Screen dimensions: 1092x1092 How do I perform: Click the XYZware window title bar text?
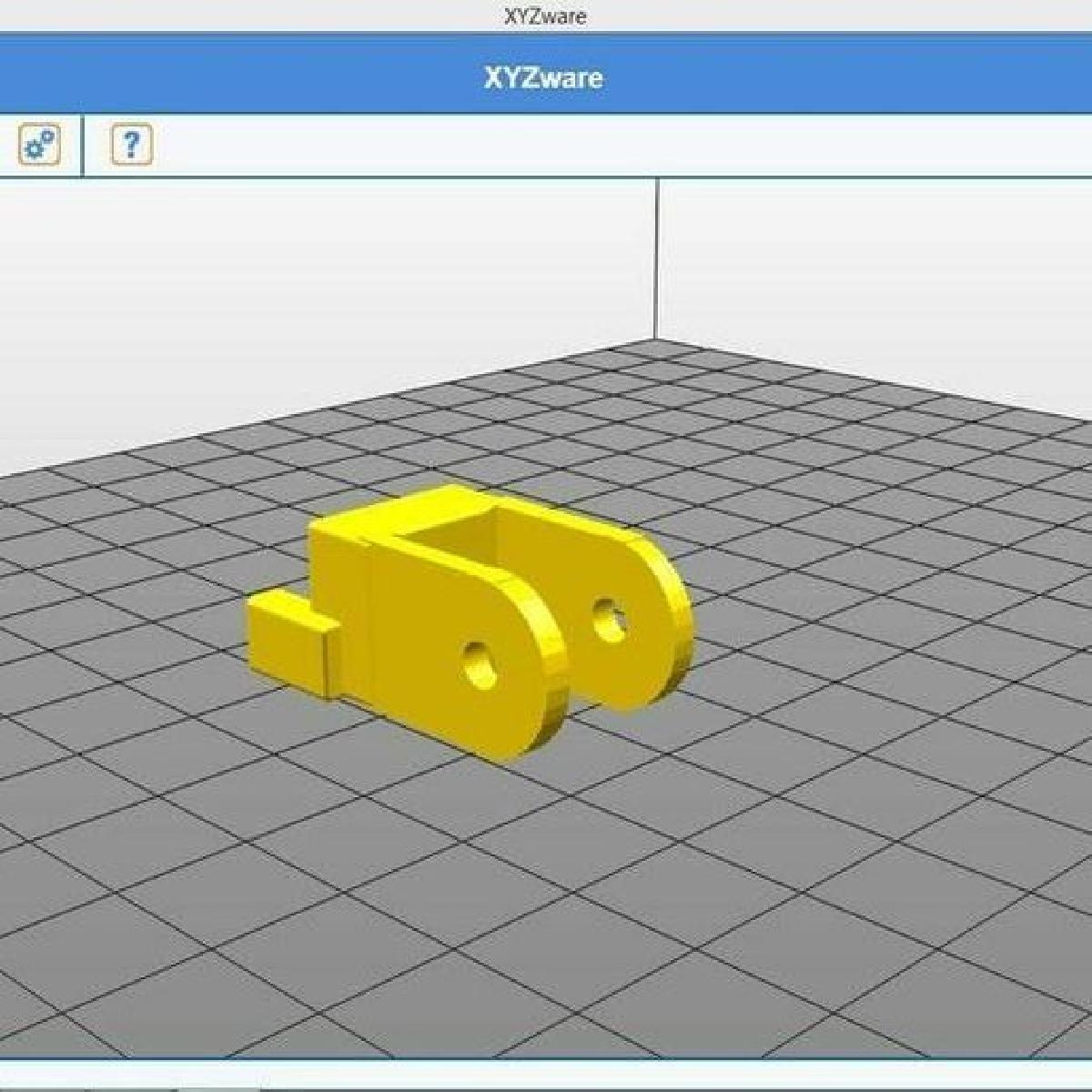(x=545, y=15)
